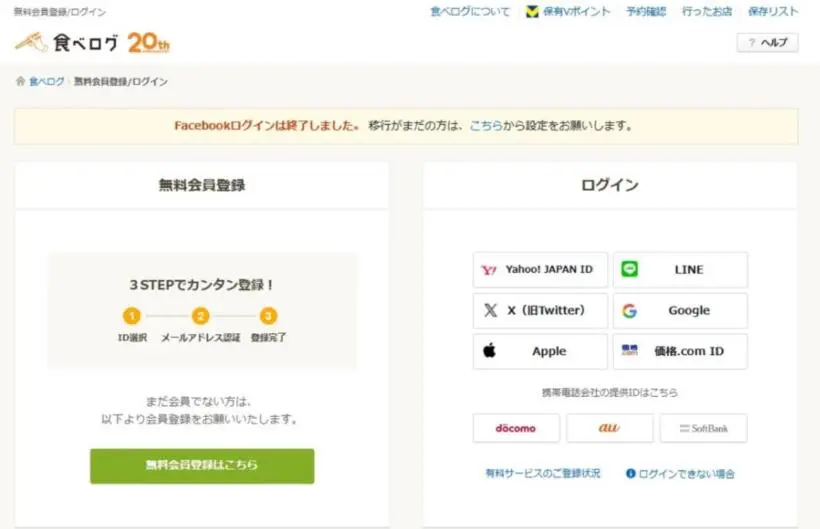This screenshot has height=529, width=820.
Task: Click the Apple logo icon
Action: tap(489, 350)
